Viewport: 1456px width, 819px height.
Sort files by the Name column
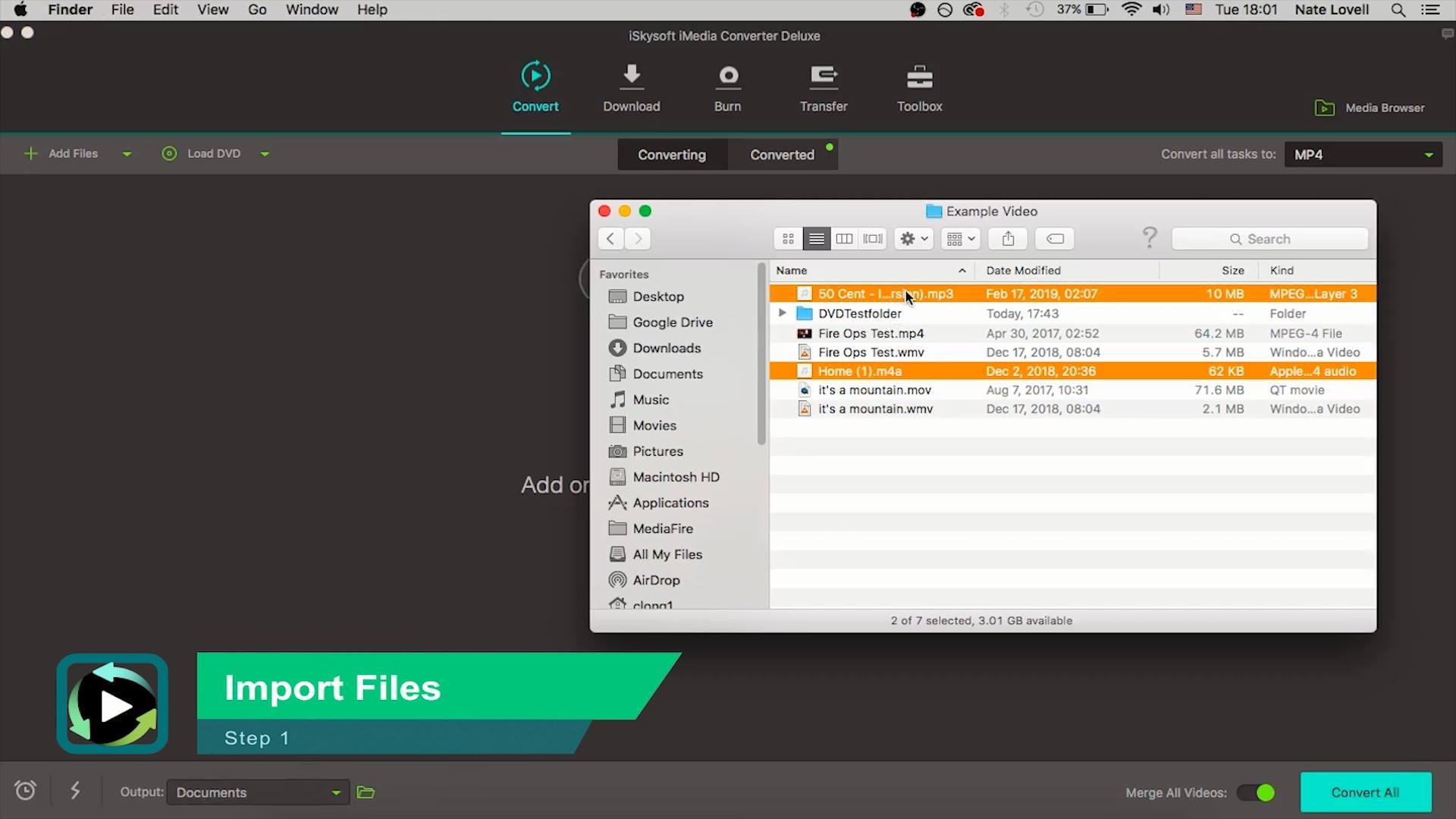872,271
